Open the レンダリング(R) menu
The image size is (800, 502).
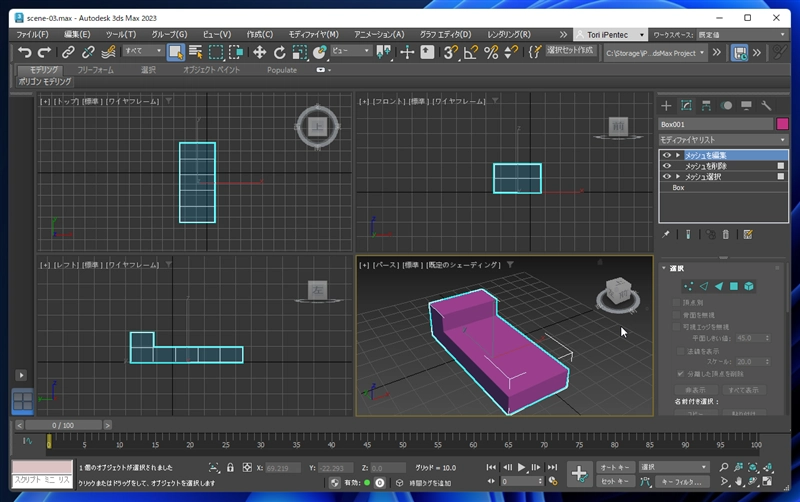pyautogui.click(x=509, y=35)
